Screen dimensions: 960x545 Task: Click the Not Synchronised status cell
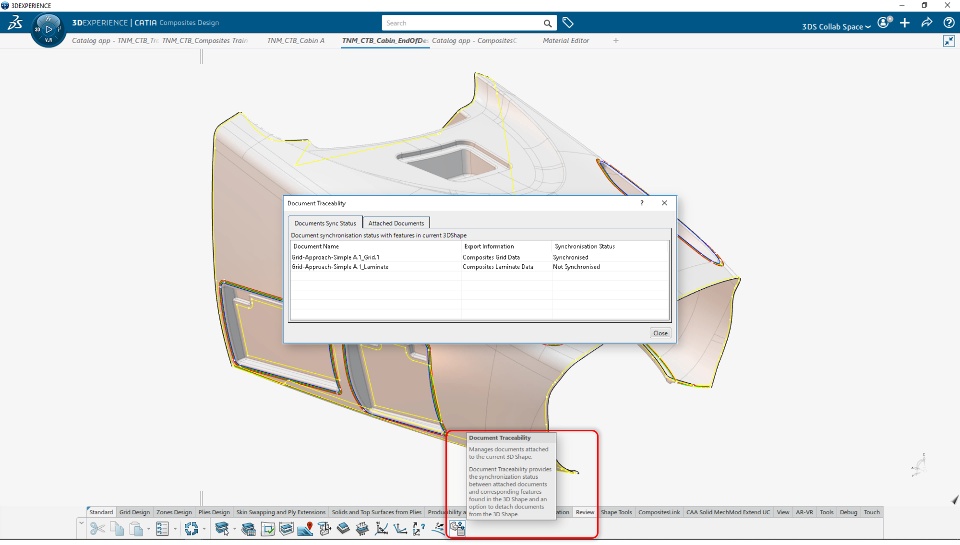[576, 267]
